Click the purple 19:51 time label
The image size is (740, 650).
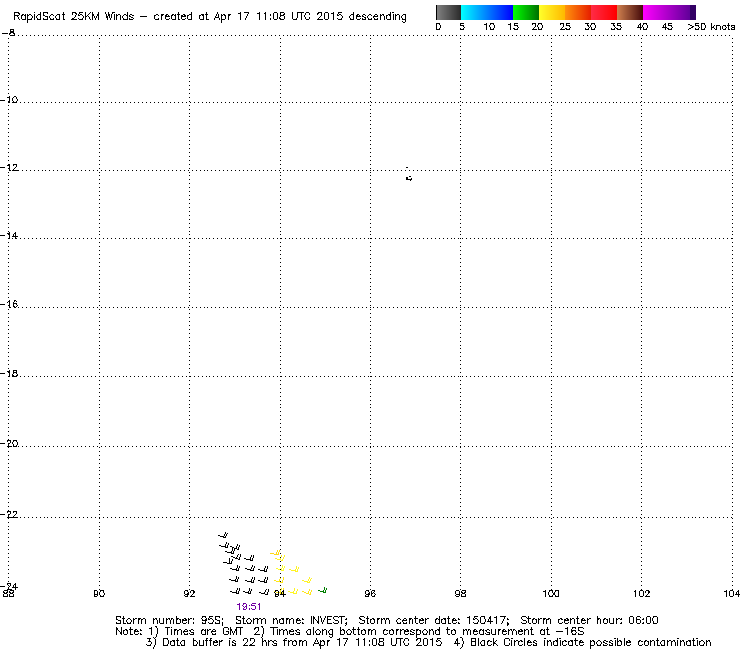249,607
